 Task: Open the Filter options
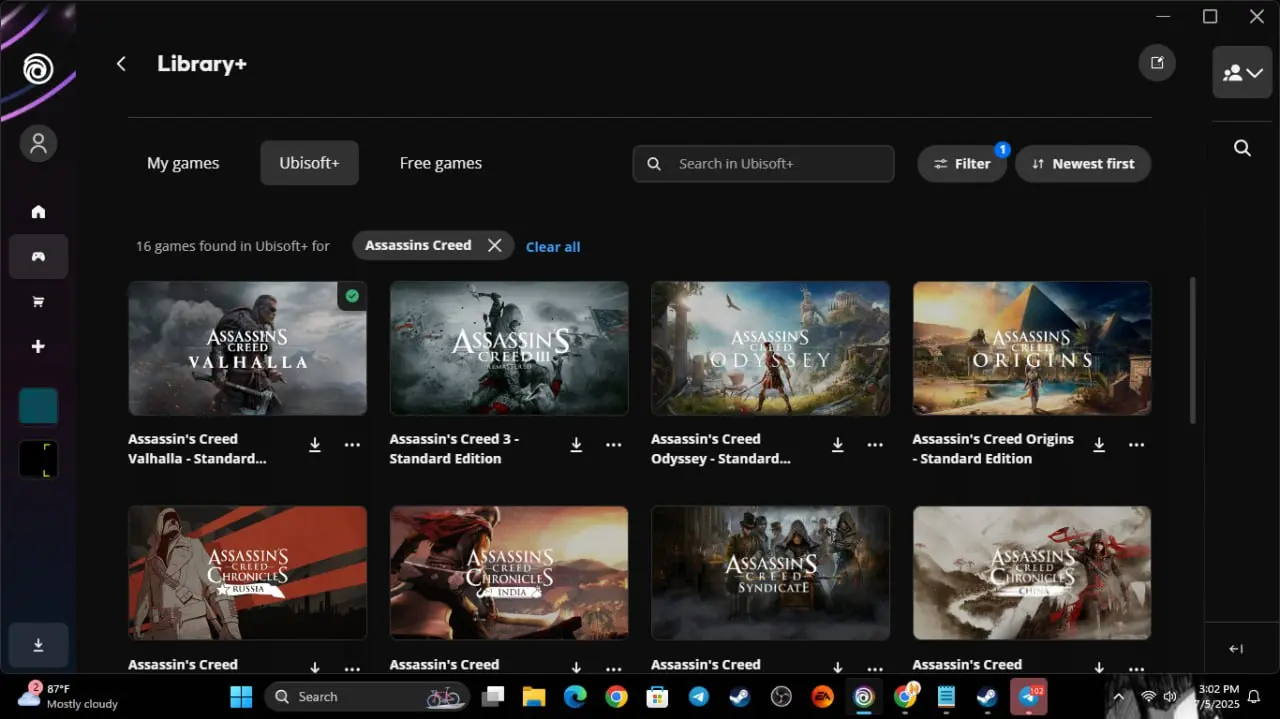pyautogui.click(x=961, y=164)
